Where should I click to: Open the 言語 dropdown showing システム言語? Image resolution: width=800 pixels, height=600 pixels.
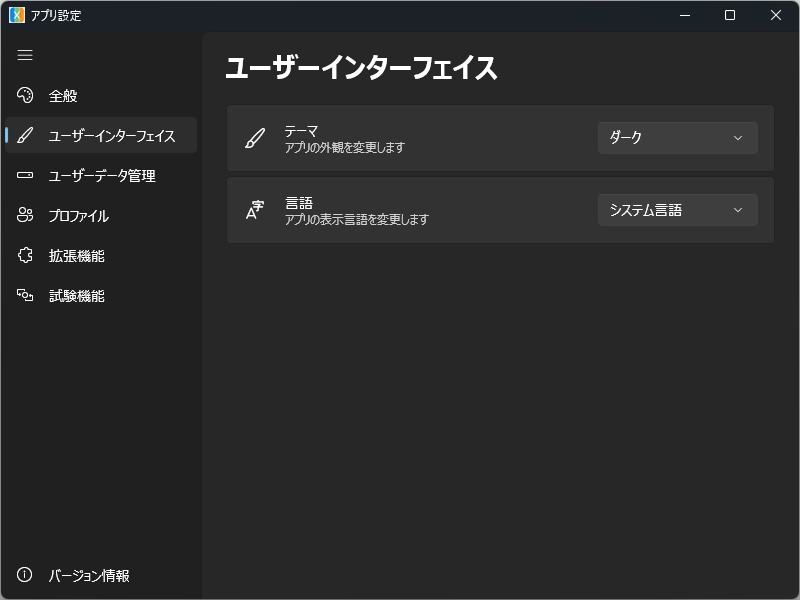678,210
